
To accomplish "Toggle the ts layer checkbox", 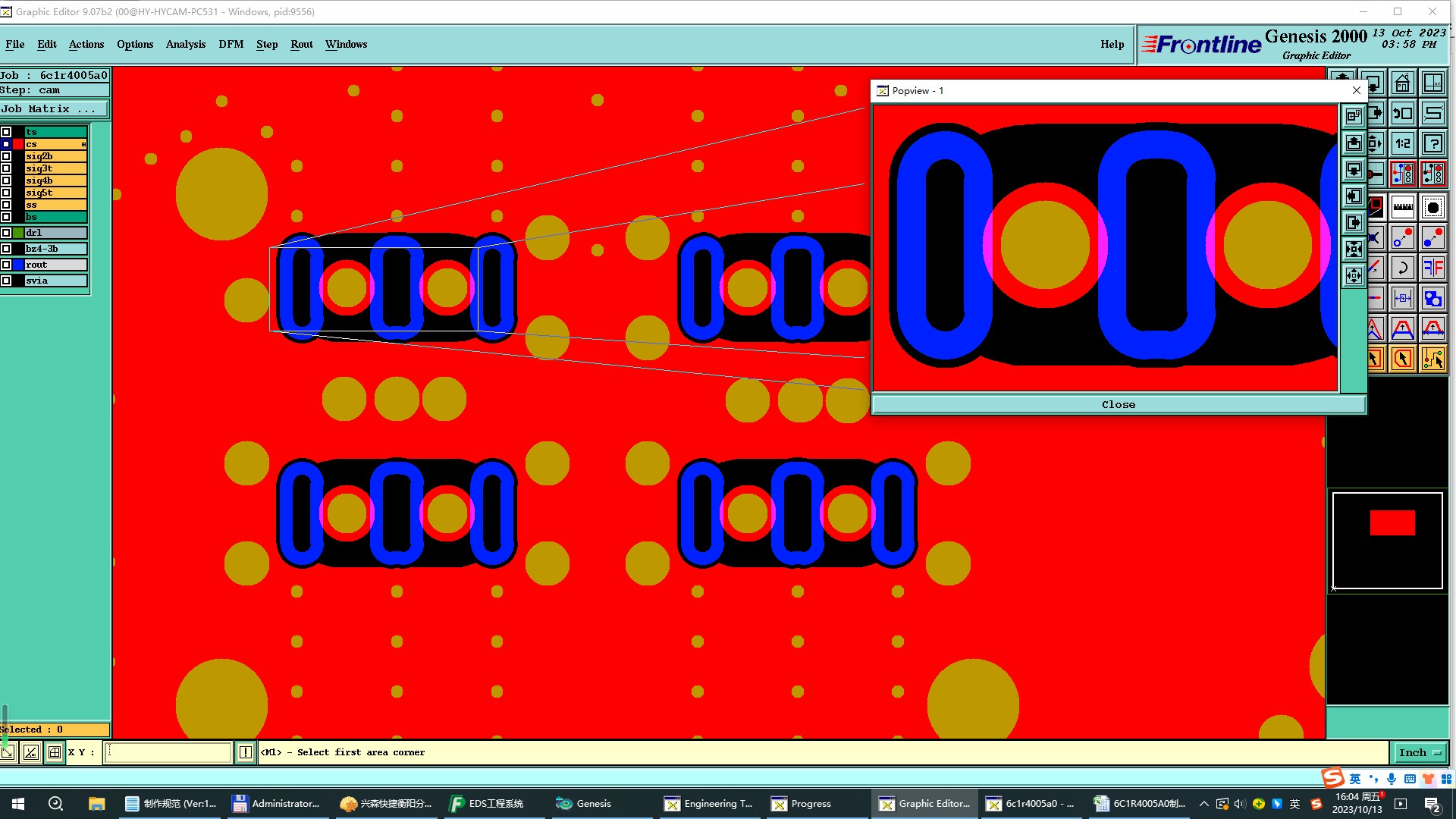I will tap(6, 132).
